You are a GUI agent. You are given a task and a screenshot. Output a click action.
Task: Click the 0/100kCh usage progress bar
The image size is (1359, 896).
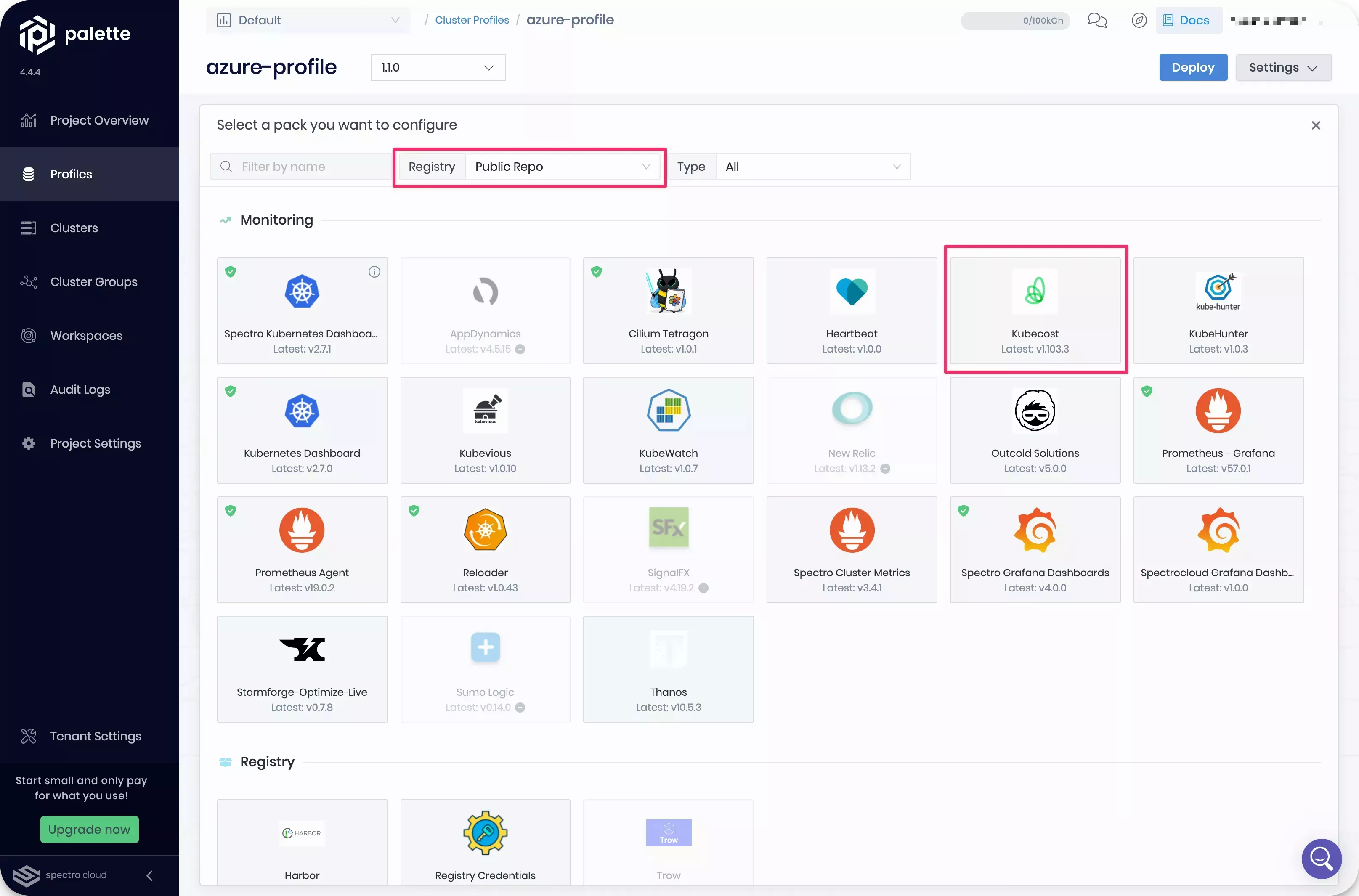(1015, 21)
